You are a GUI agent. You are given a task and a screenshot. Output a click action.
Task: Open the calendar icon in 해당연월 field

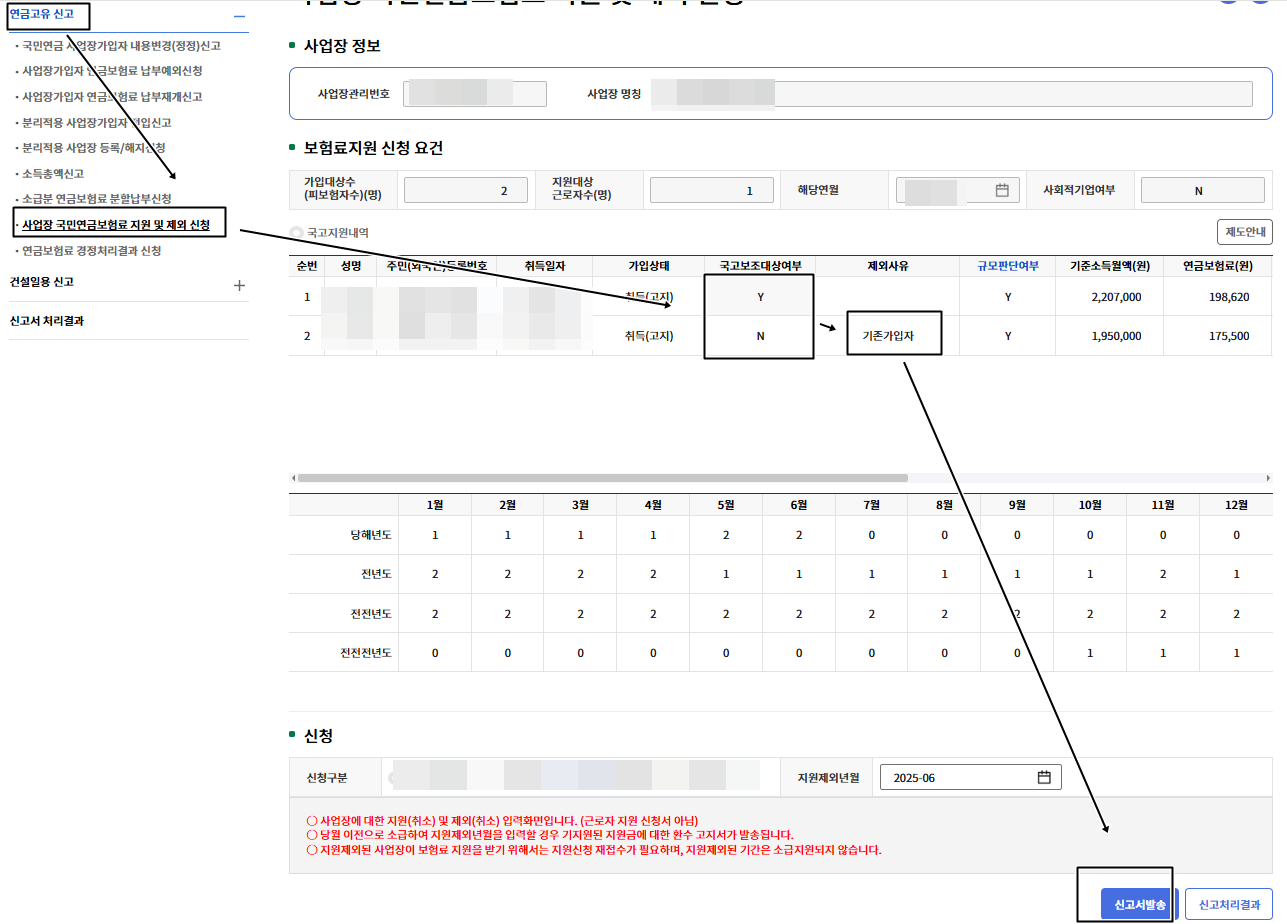click(x=1002, y=190)
